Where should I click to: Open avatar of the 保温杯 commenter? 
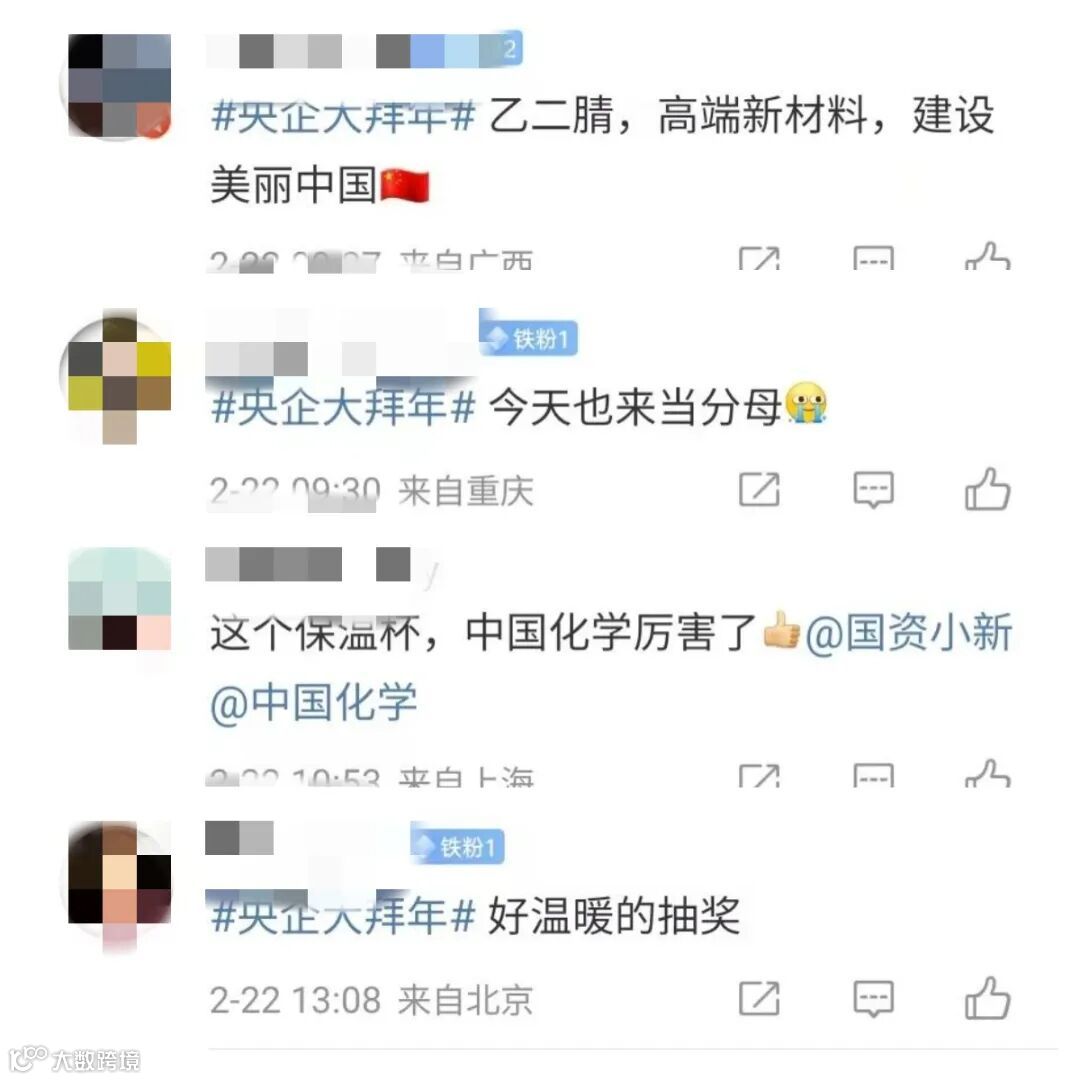point(119,599)
